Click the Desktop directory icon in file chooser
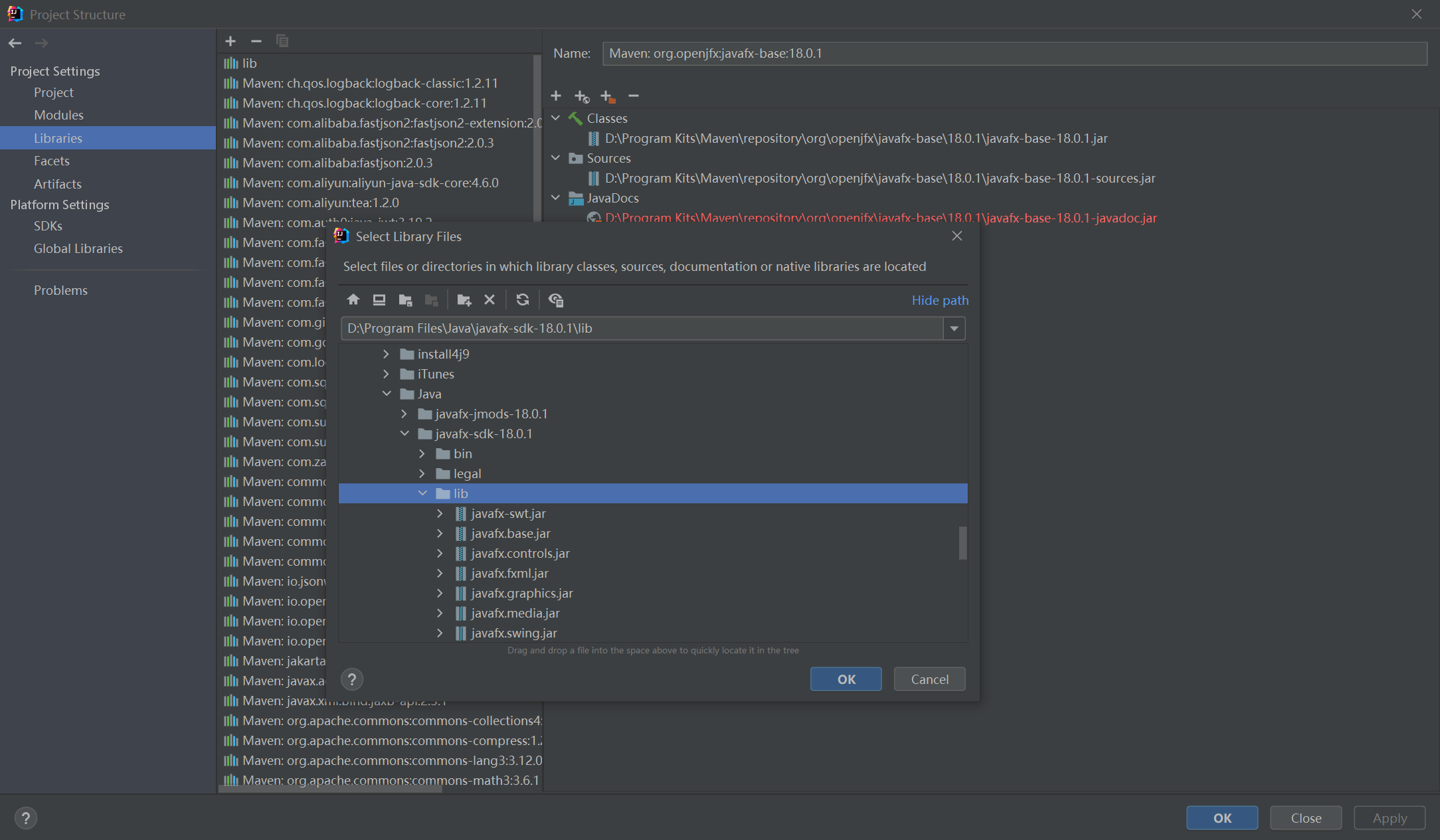The width and height of the screenshot is (1440, 840). (x=379, y=300)
